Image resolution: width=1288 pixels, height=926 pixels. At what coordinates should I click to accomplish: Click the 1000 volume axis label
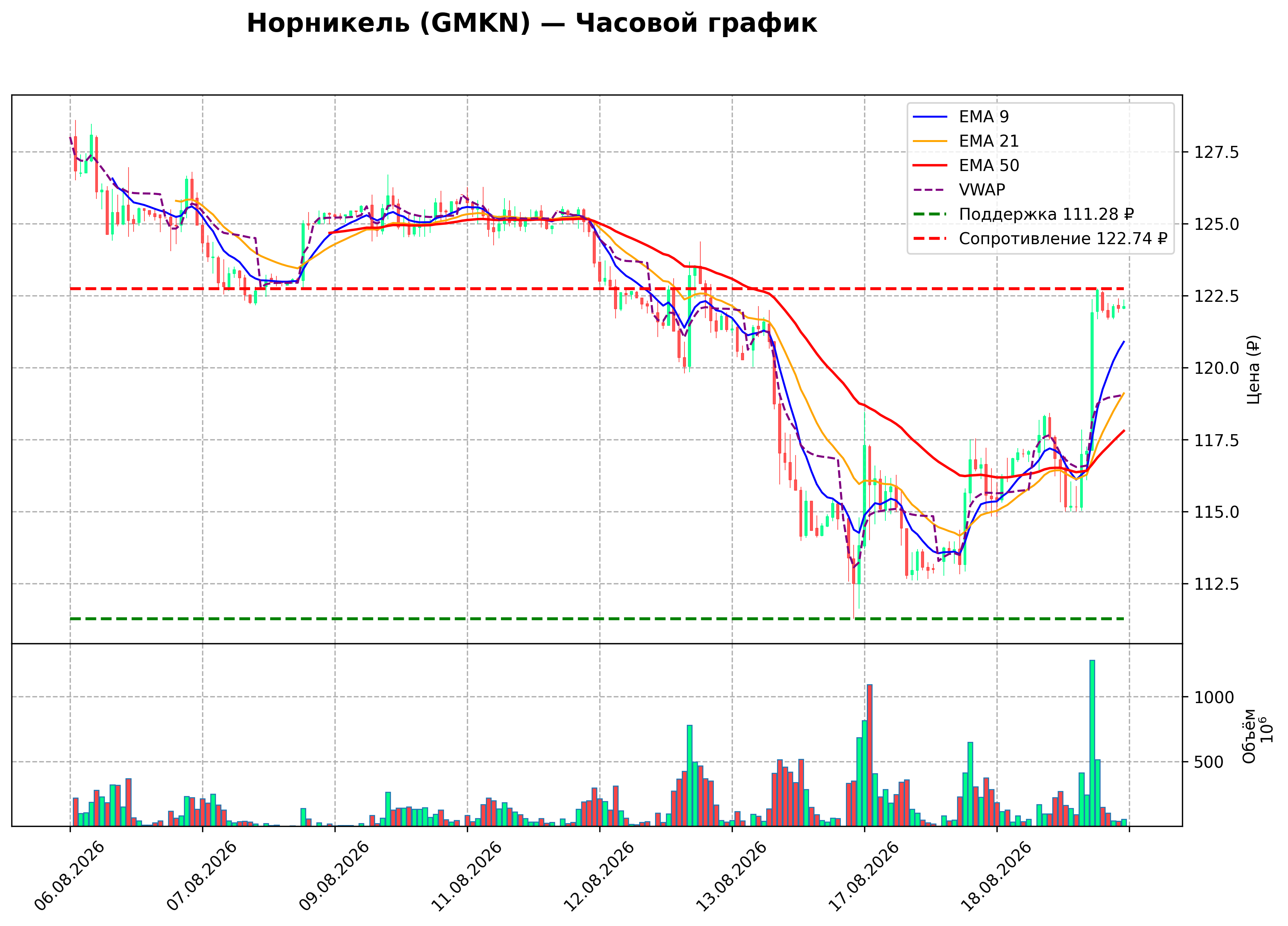point(1214,698)
